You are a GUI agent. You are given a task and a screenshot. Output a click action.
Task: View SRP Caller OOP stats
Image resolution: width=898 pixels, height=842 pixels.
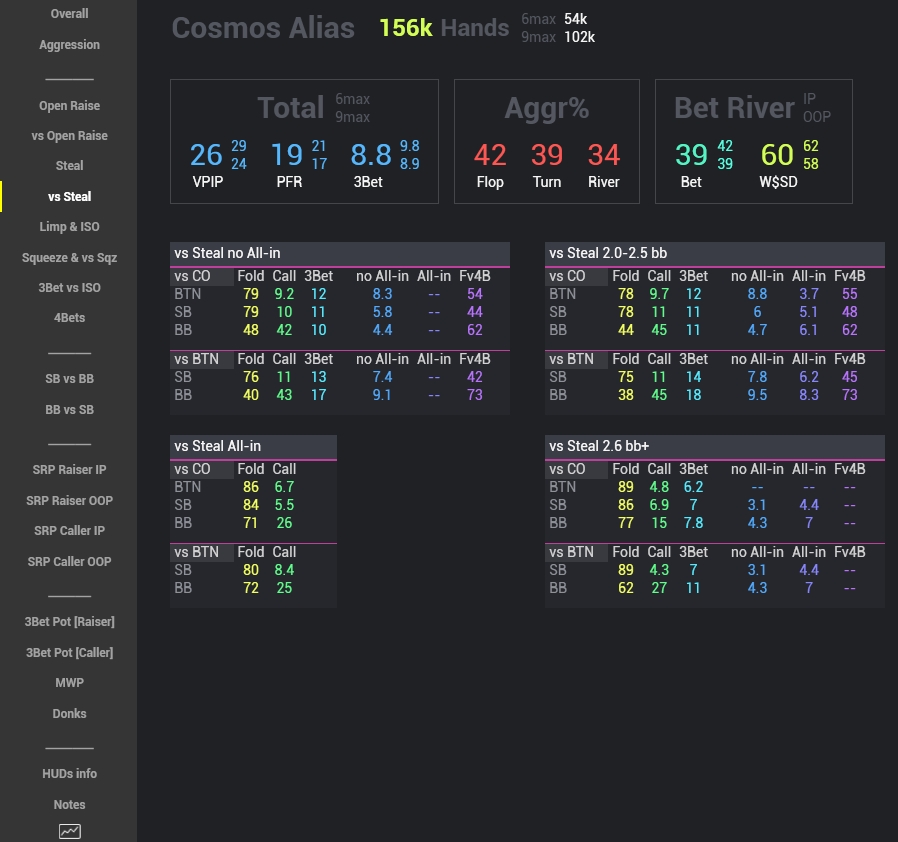(69, 561)
